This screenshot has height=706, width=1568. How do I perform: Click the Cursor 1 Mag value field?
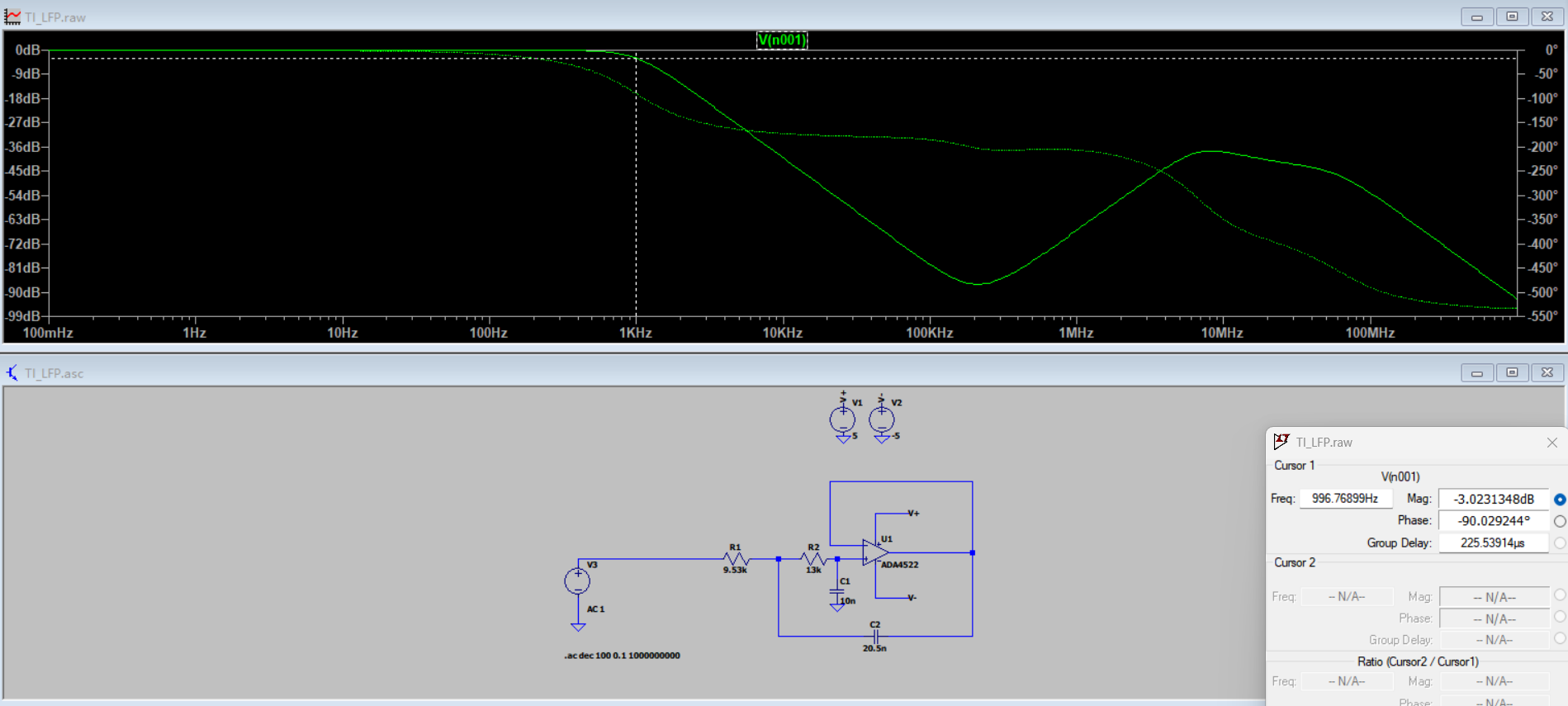coord(1493,500)
